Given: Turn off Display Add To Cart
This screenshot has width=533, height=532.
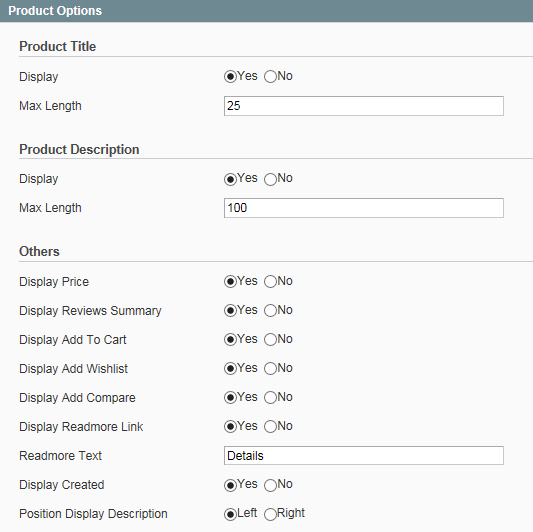Looking at the screenshot, I should click(270, 339).
